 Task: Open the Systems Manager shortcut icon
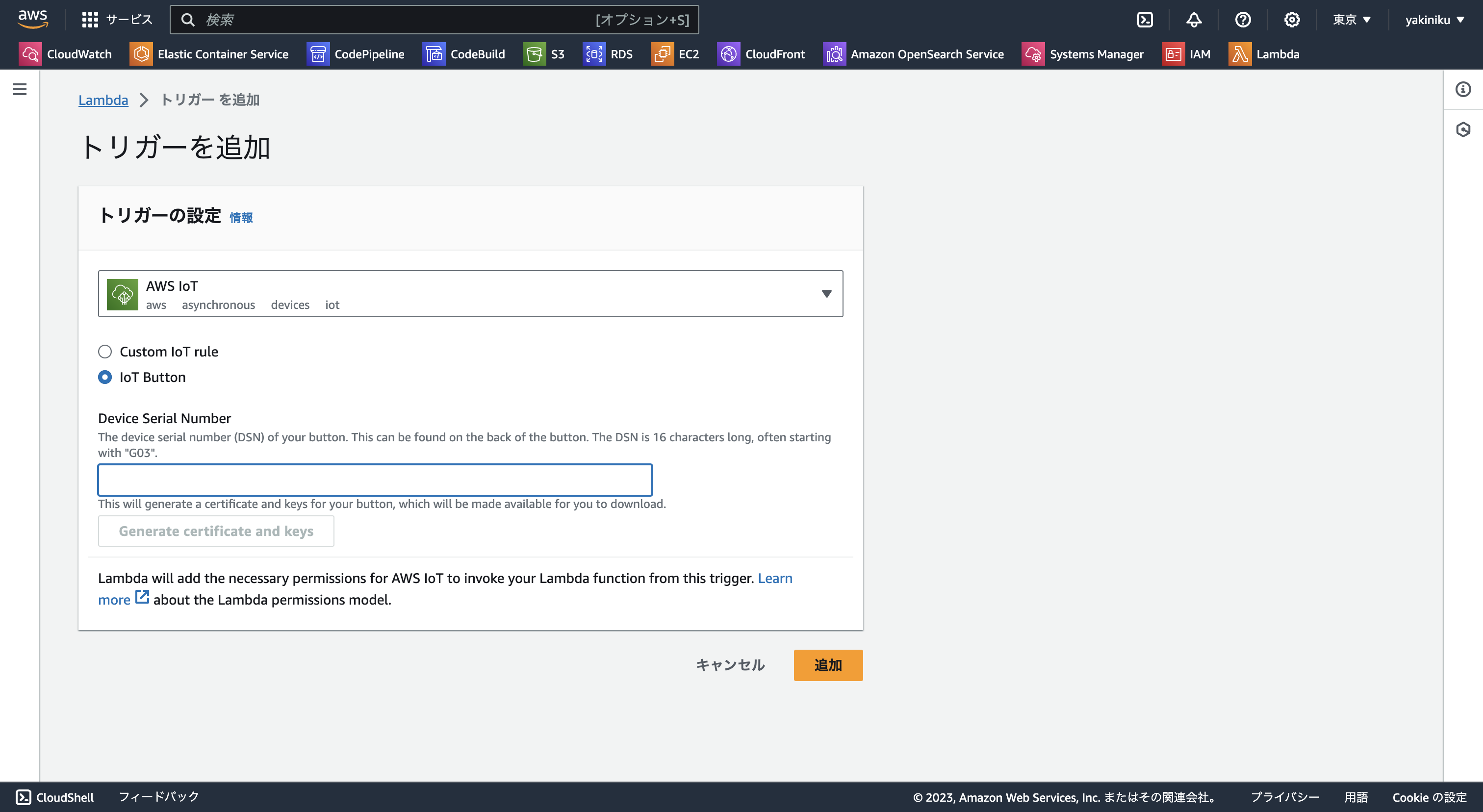(x=1033, y=54)
